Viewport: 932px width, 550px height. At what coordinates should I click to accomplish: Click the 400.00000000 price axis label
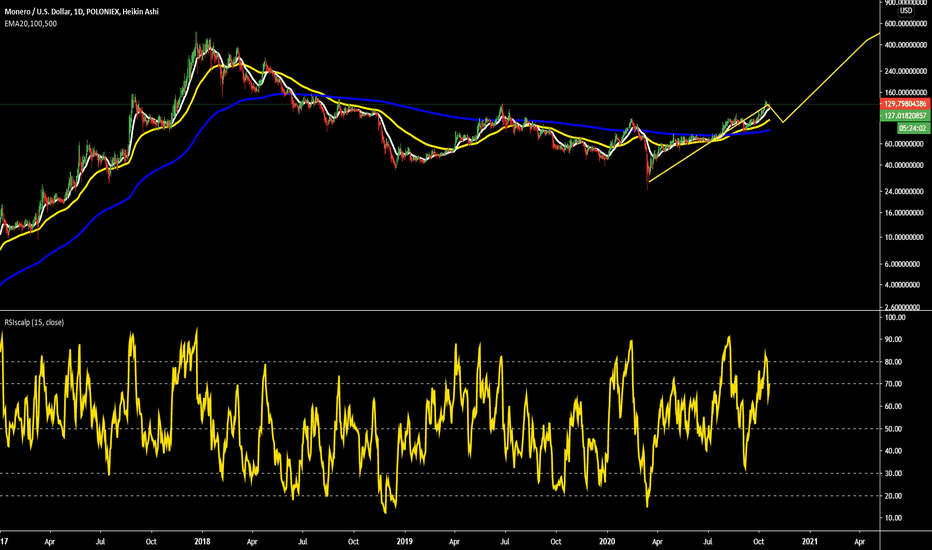(904, 45)
